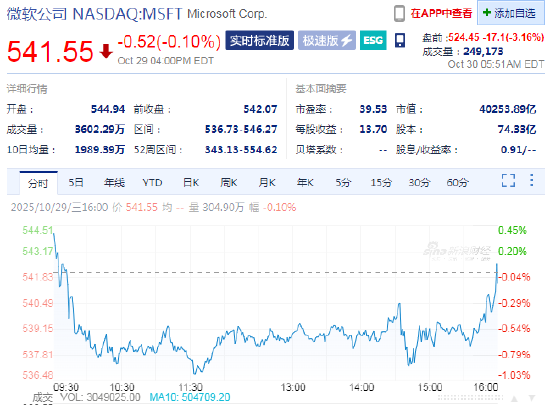550x405 pixels.
Task: Select the 'YTD' chart tab
Action: pyautogui.click(x=152, y=183)
